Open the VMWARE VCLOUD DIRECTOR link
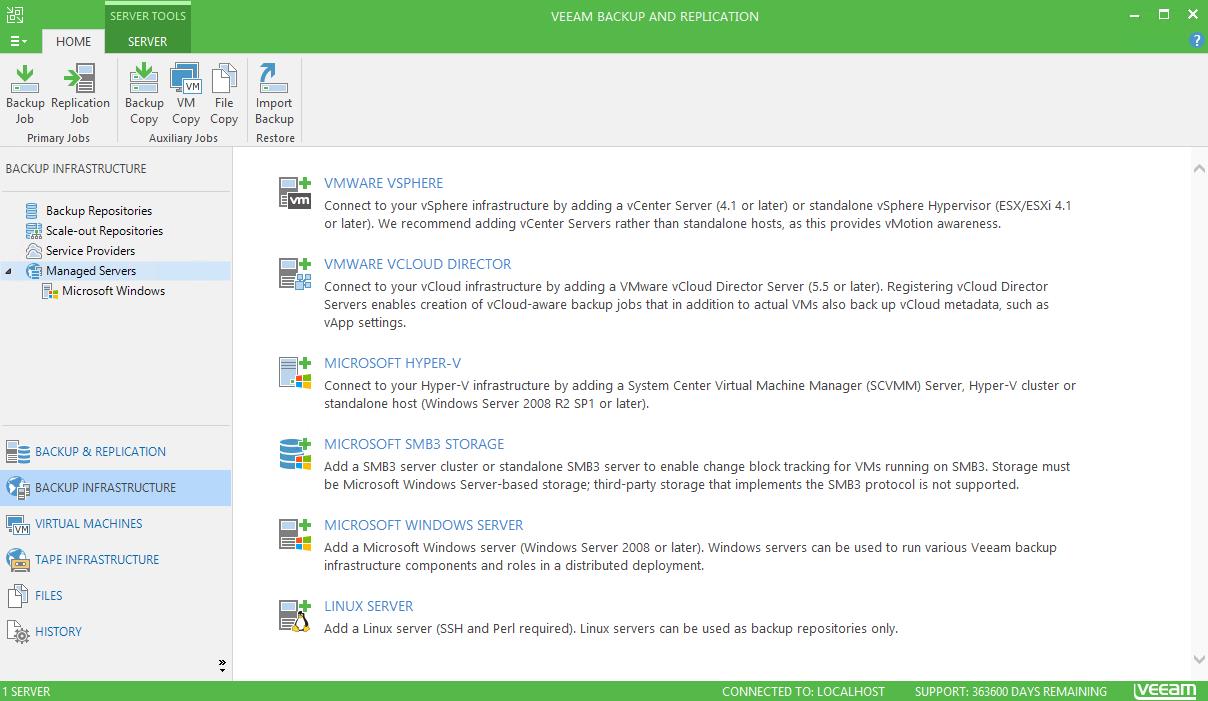 pos(417,264)
